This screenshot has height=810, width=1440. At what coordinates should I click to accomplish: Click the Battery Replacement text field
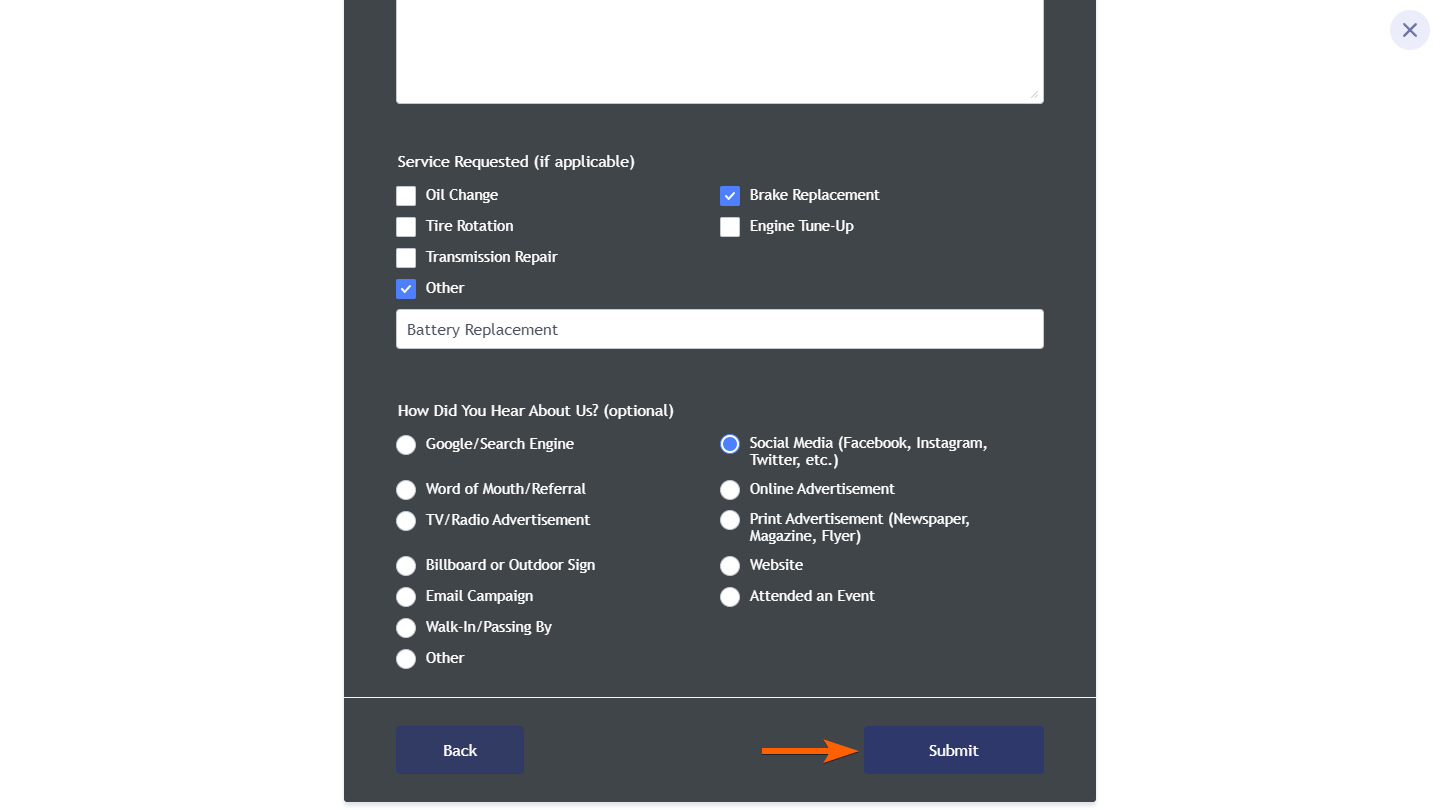[x=719, y=329]
